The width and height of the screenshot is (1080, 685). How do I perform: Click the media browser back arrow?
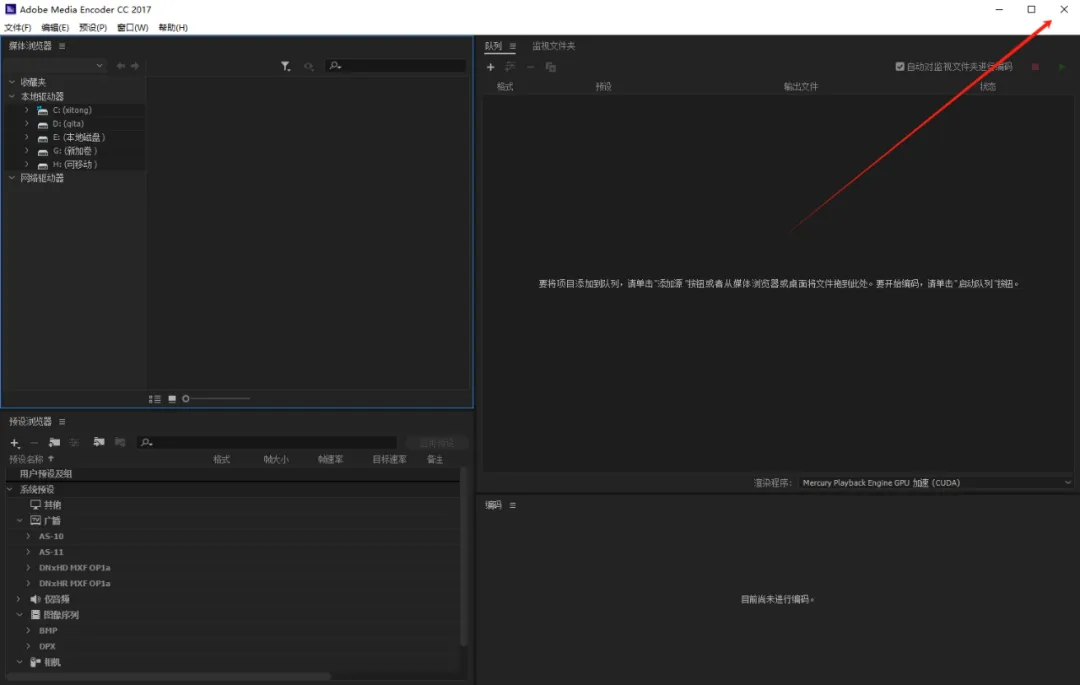click(121, 66)
